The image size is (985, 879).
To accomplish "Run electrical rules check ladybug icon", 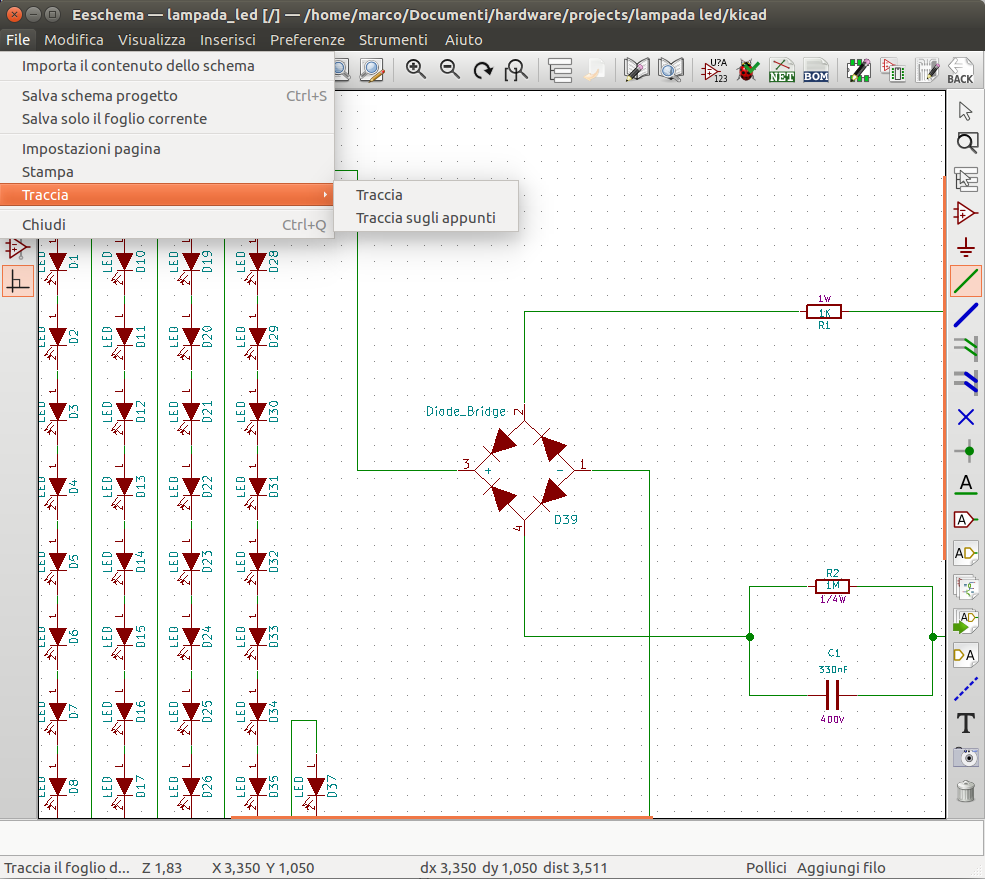I will tap(748, 70).
